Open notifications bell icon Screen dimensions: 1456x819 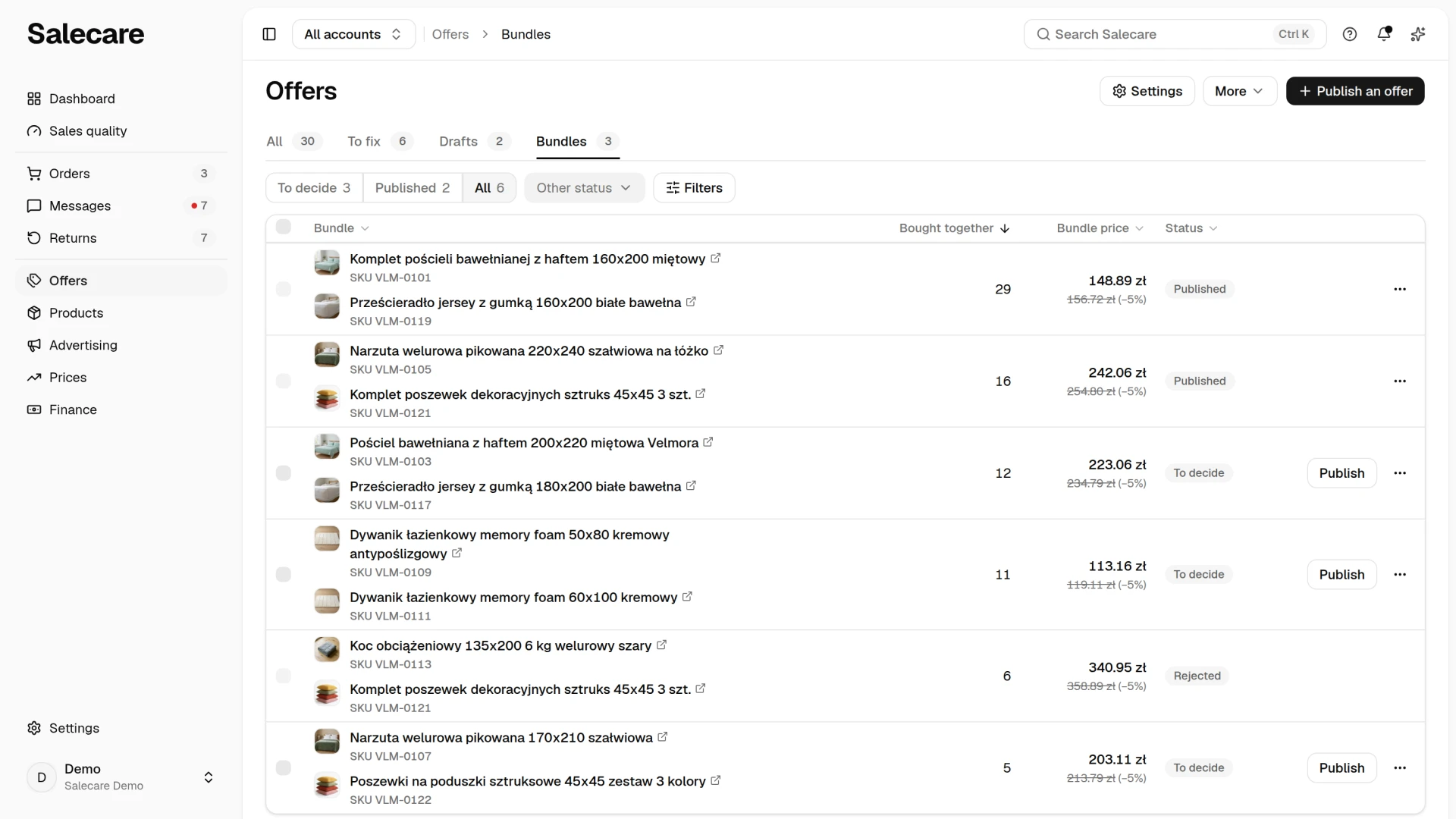pos(1384,34)
